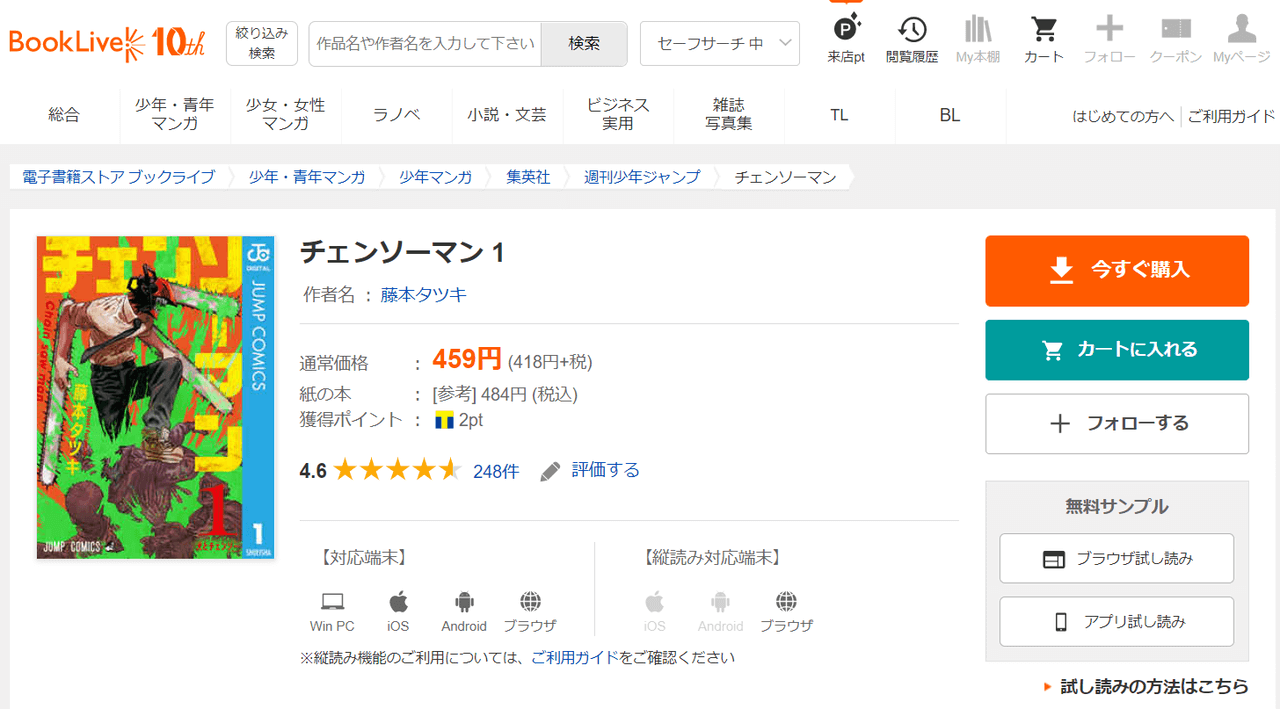The height and width of the screenshot is (709, 1280).
Task: Open the 絞り込み検索 filter options
Action: click(262, 44)
